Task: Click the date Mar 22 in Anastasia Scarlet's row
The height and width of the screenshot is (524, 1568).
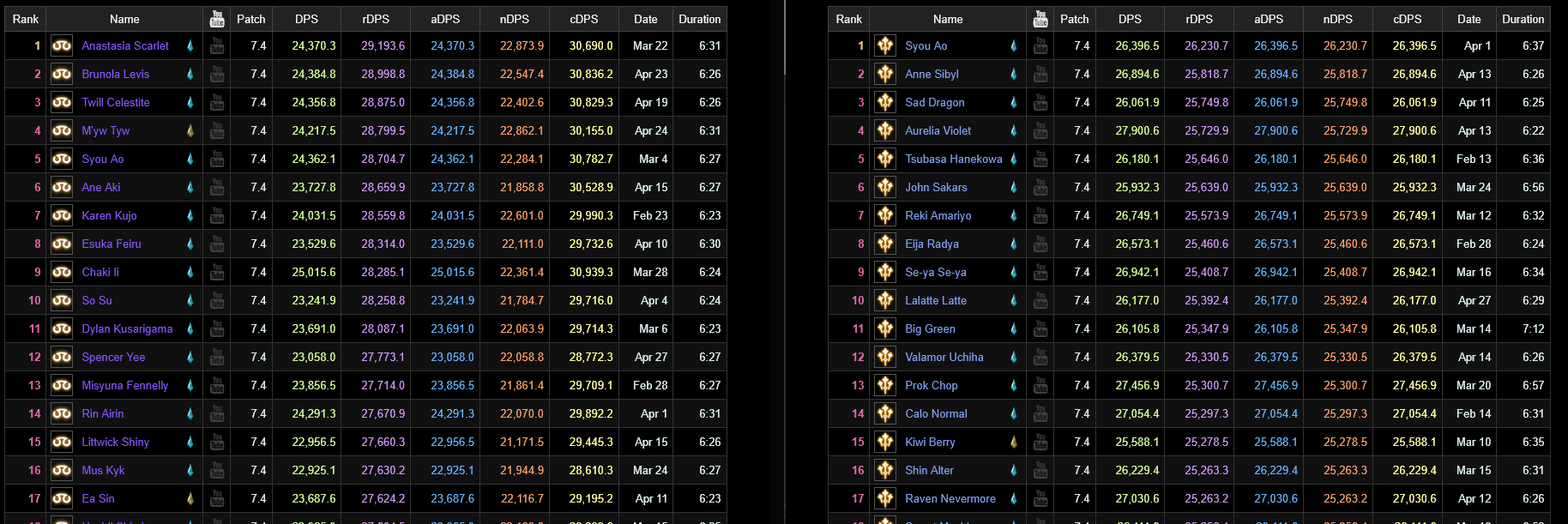Action: click(650, 45)
